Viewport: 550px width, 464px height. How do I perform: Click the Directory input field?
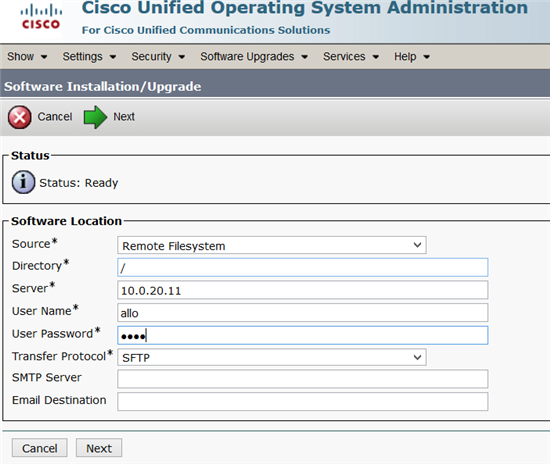click(x=303, y=268)
